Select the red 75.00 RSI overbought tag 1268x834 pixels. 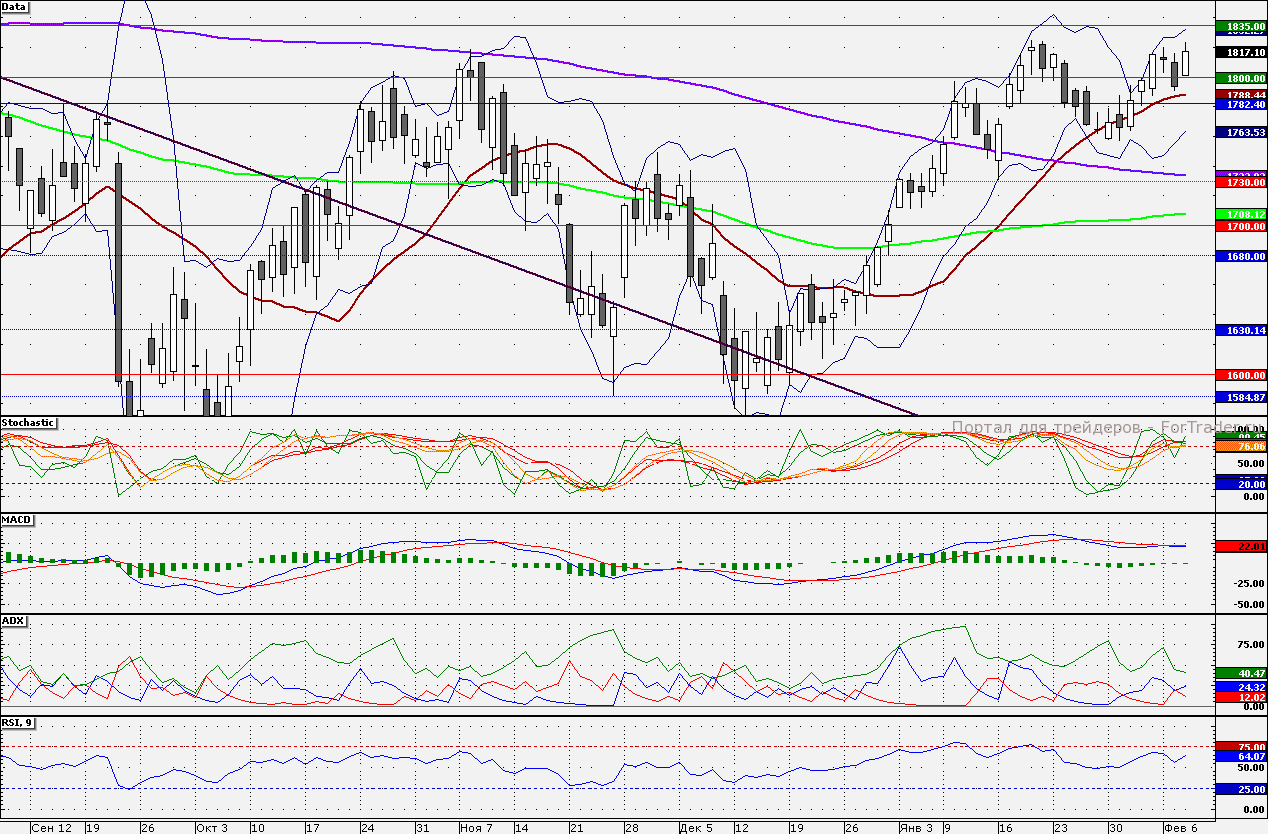tap(1240, 746)
